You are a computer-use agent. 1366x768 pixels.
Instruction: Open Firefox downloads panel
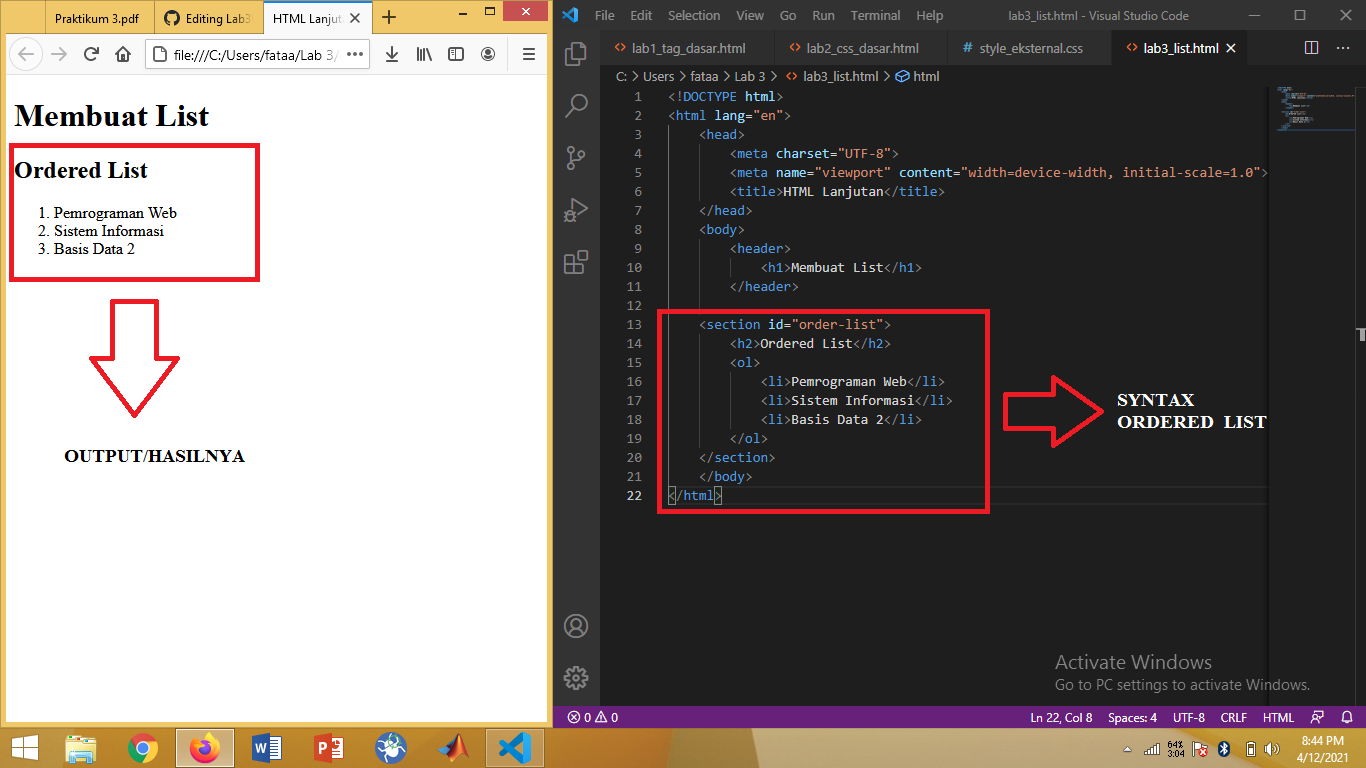(x=392, y=54)
